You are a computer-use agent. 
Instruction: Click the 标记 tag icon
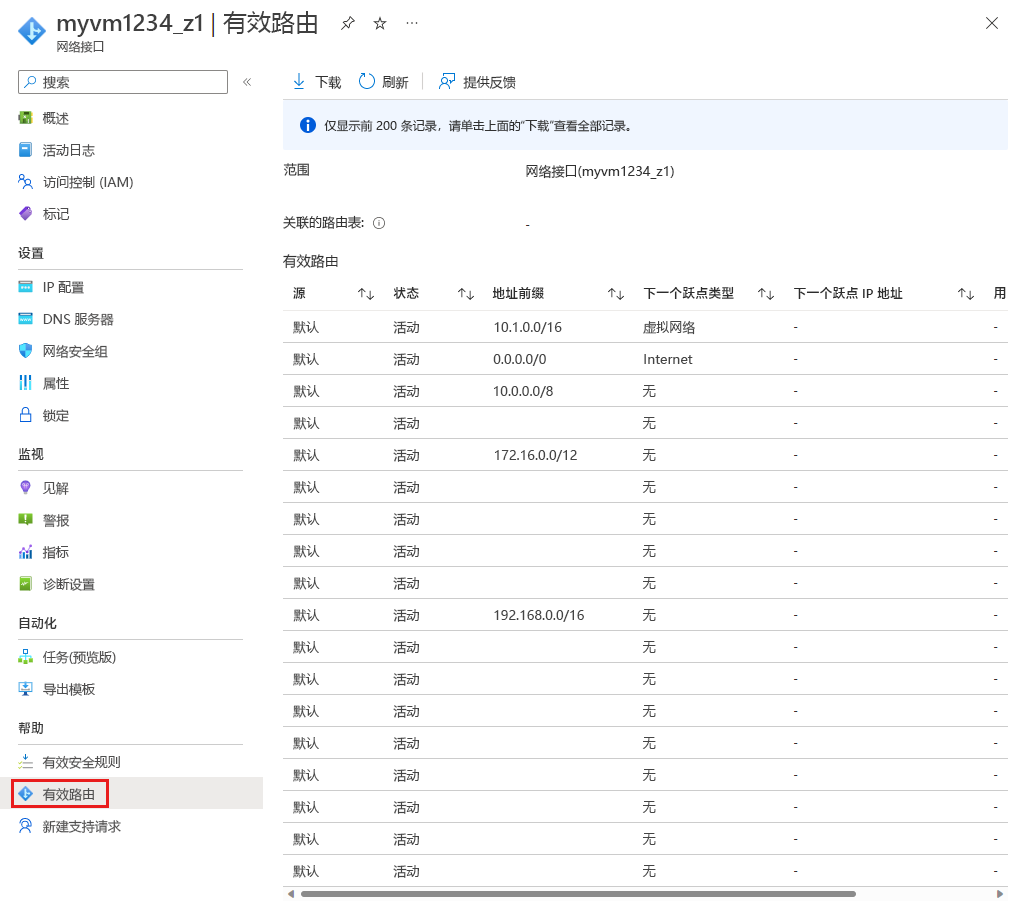coord(26,213)
